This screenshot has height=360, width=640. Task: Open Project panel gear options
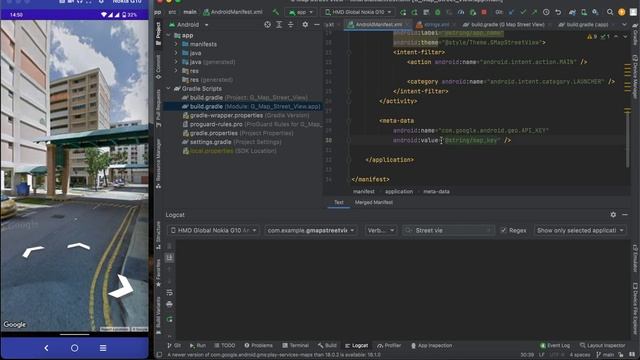[x=305, y=24]
